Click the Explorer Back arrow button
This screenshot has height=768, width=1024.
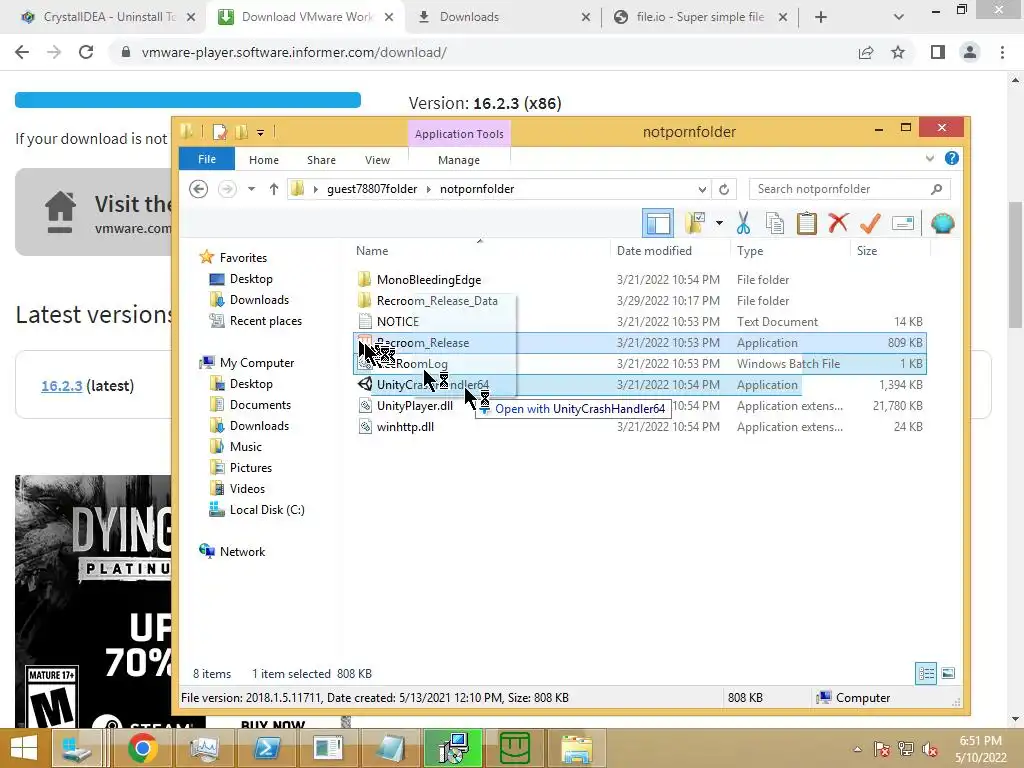[x=199, y=189]
